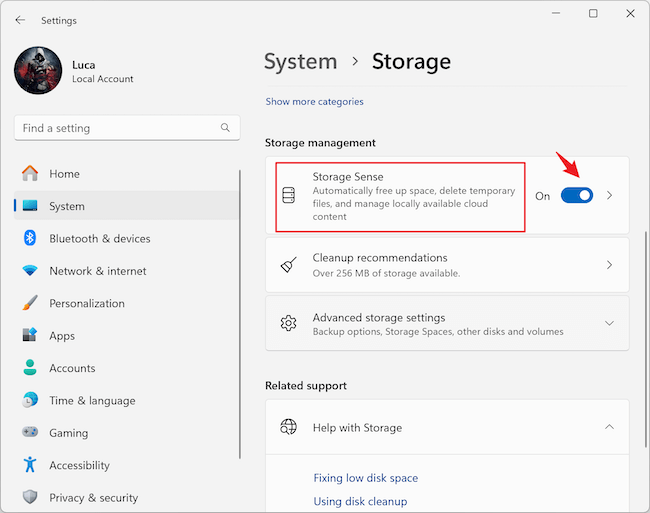Click the magnifier search icon

[225, 128]
